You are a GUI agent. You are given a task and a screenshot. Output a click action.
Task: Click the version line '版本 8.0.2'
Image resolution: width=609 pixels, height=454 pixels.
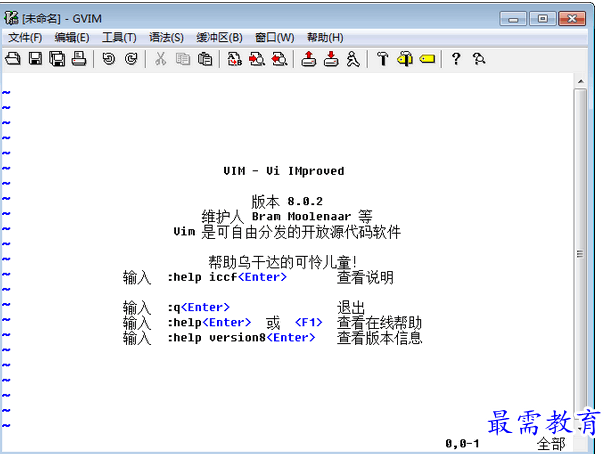(x=287, y=201)
